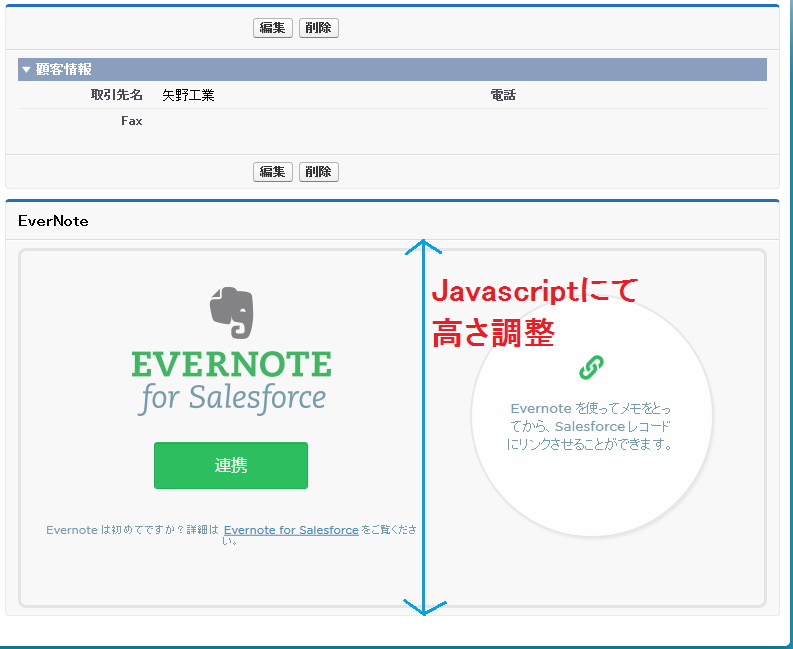Viewport: 793px width, 649px height.
Task: Click the 取引先名 field label
Action: pyautogui.click(x=116, y=95)
